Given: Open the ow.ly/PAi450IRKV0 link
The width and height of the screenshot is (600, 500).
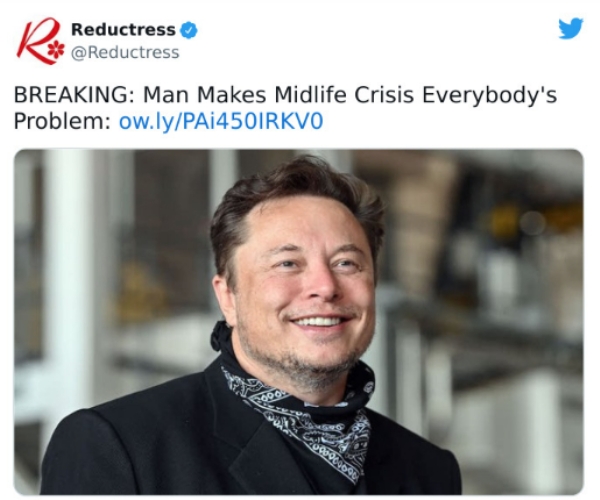Looking at the screenshot, I should click(x=221, y=121).
